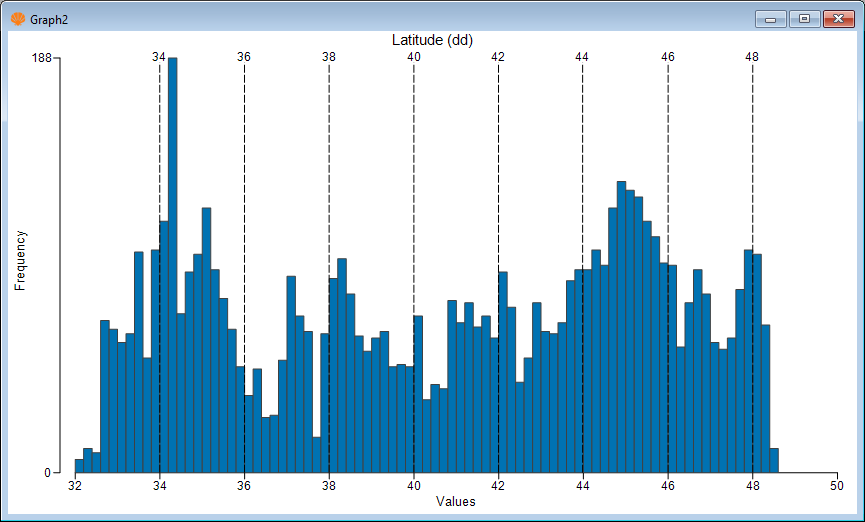Click the bottom x-axis tick label 42
The height and width of the screenshot is (522, 865).
pyautogui.click(x=498, y=486)
